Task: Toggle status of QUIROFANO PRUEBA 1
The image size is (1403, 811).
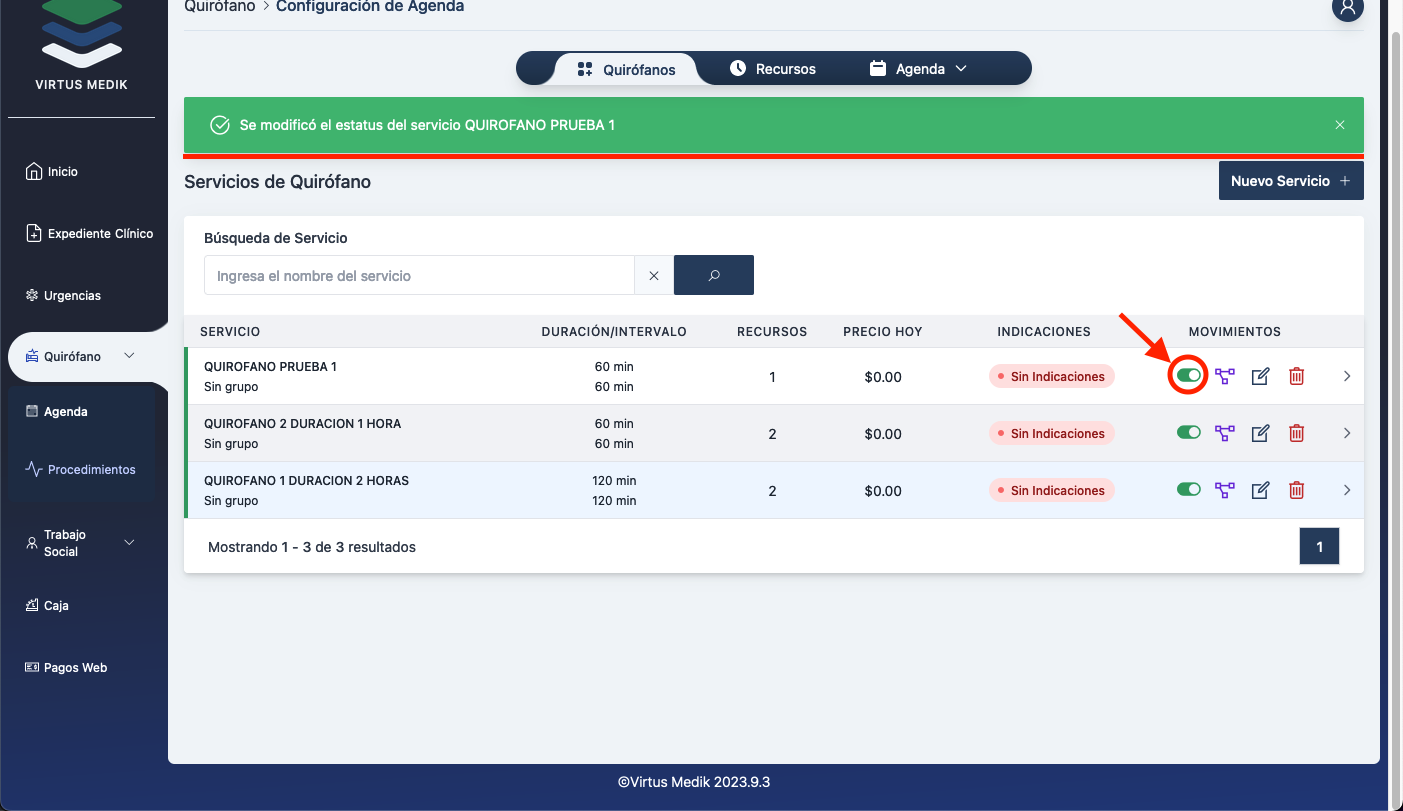Action: click(1189, 376)
